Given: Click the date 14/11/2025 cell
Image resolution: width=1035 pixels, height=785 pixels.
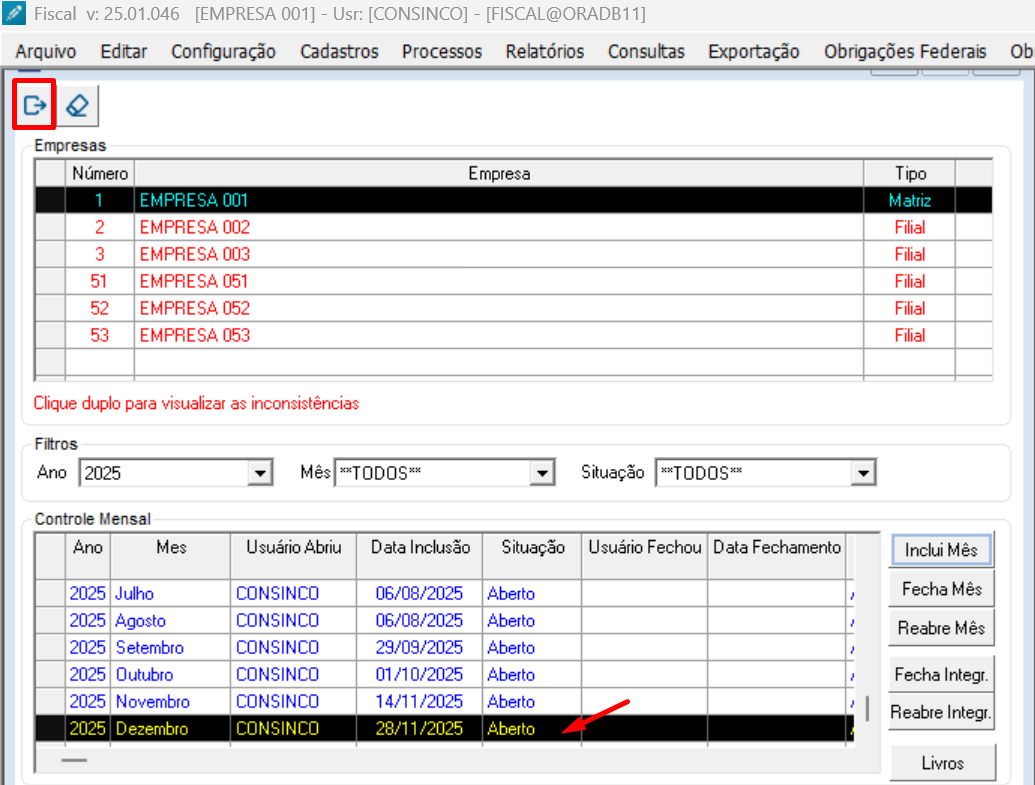Looking at the screenshot, I should 419,702.
